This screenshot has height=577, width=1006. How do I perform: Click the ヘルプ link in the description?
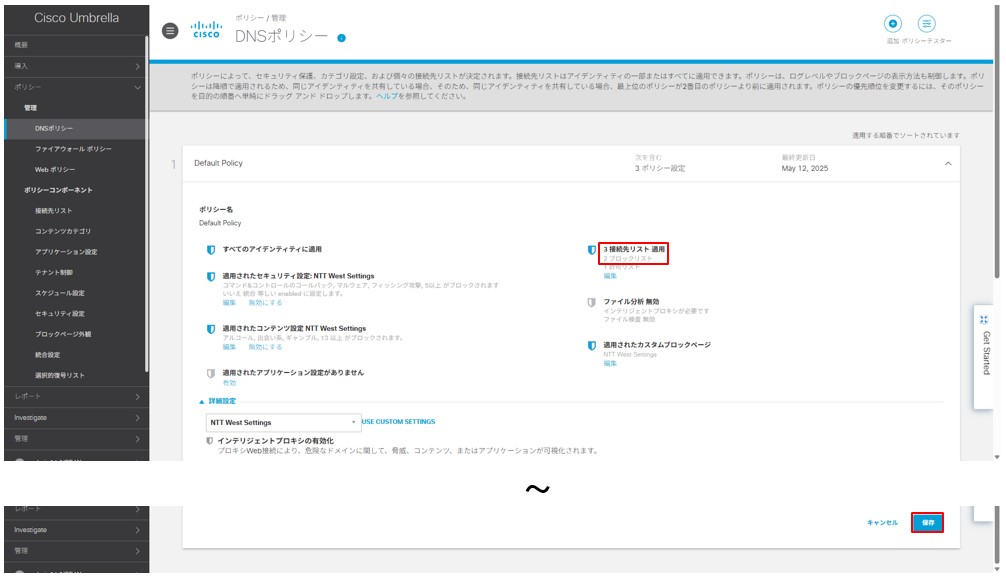click(387, 96)
